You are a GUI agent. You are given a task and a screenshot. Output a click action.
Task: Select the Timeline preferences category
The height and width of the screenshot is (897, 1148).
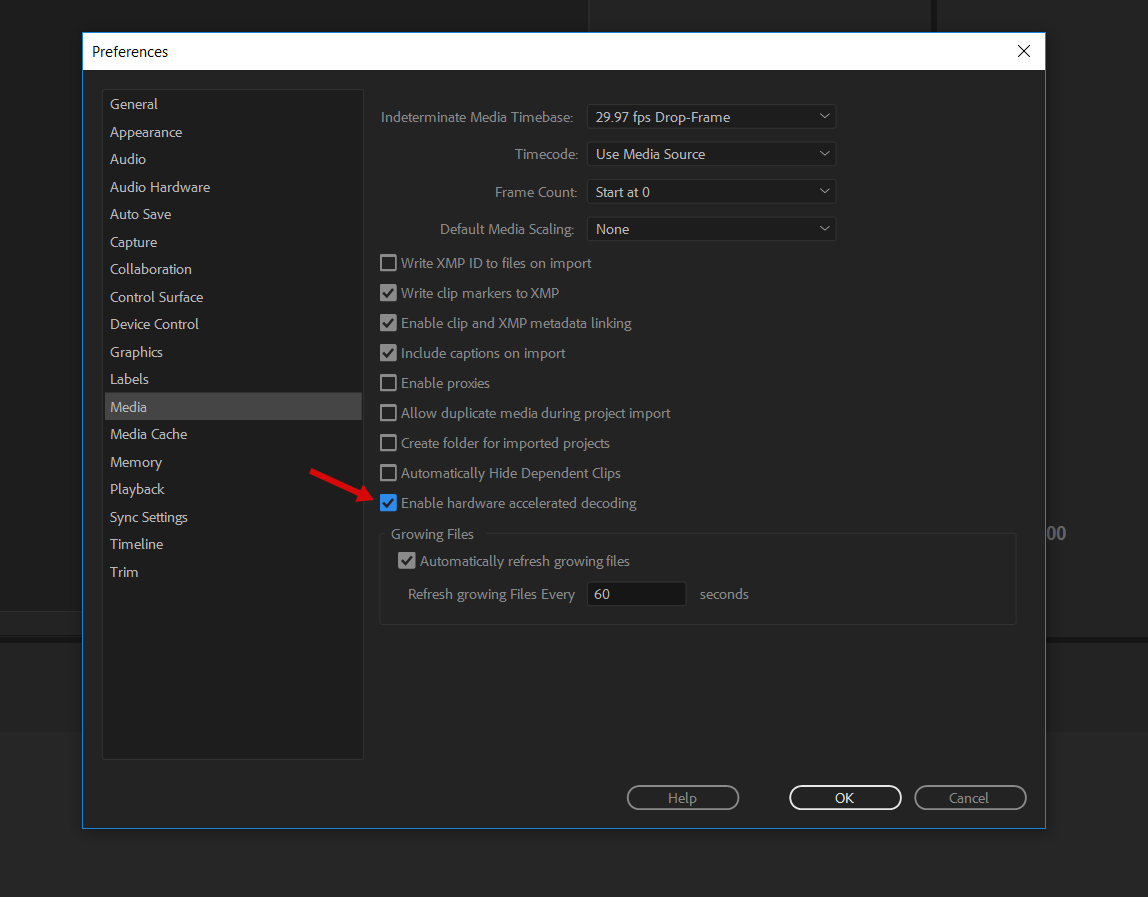136,544
